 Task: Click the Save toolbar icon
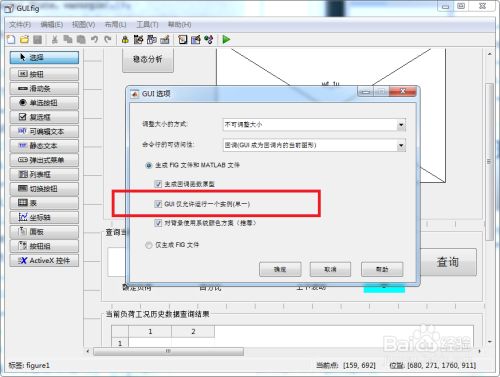[37, 40]
